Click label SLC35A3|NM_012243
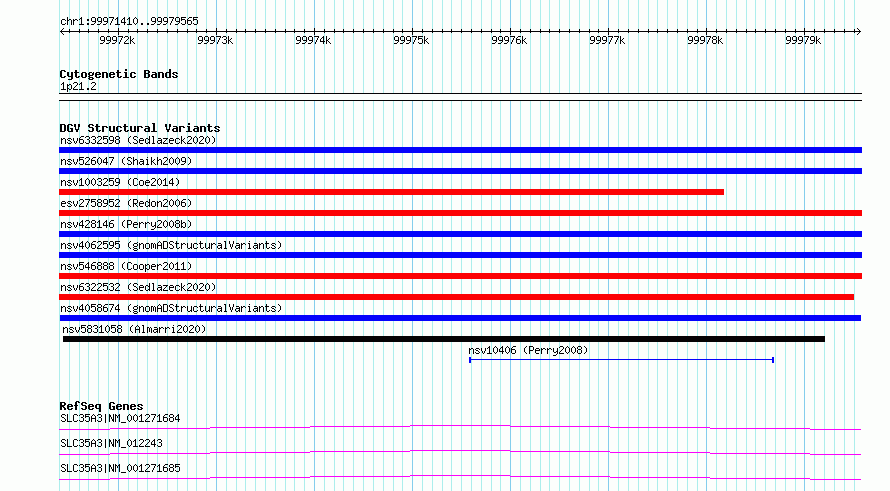Viewport: 890px width, 491px height. [111, 443]
